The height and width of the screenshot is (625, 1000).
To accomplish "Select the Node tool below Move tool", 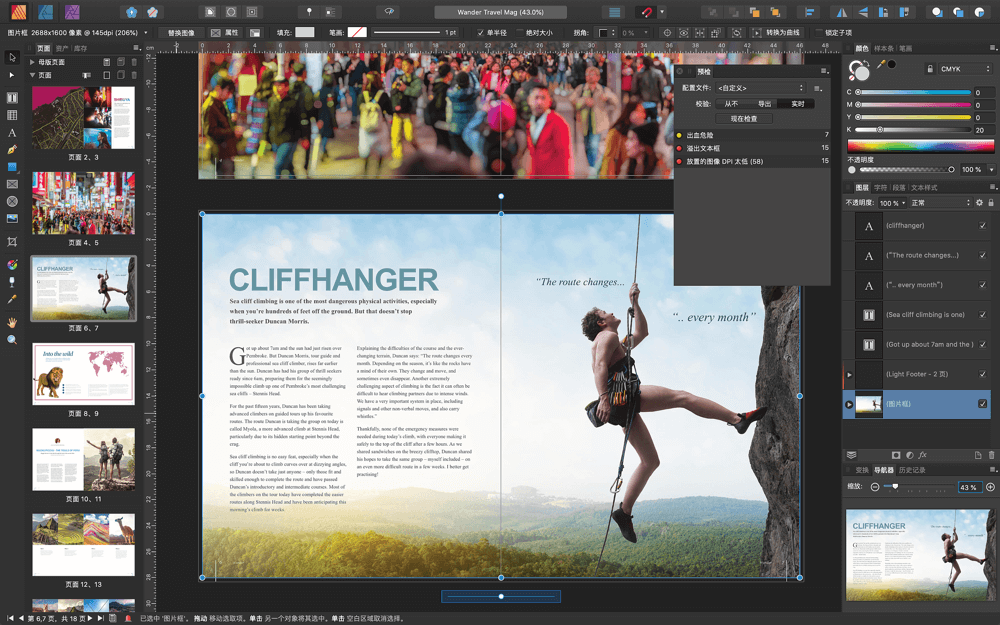I will click(x=11, y=75).
